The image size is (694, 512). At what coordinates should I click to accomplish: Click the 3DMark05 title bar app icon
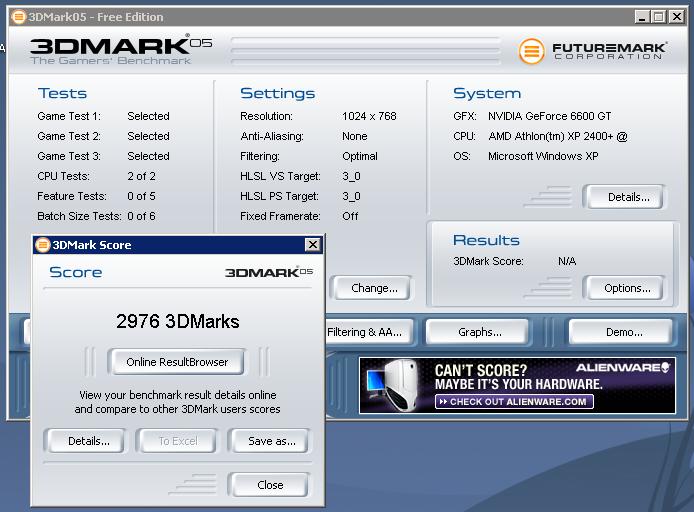point(19,17)
